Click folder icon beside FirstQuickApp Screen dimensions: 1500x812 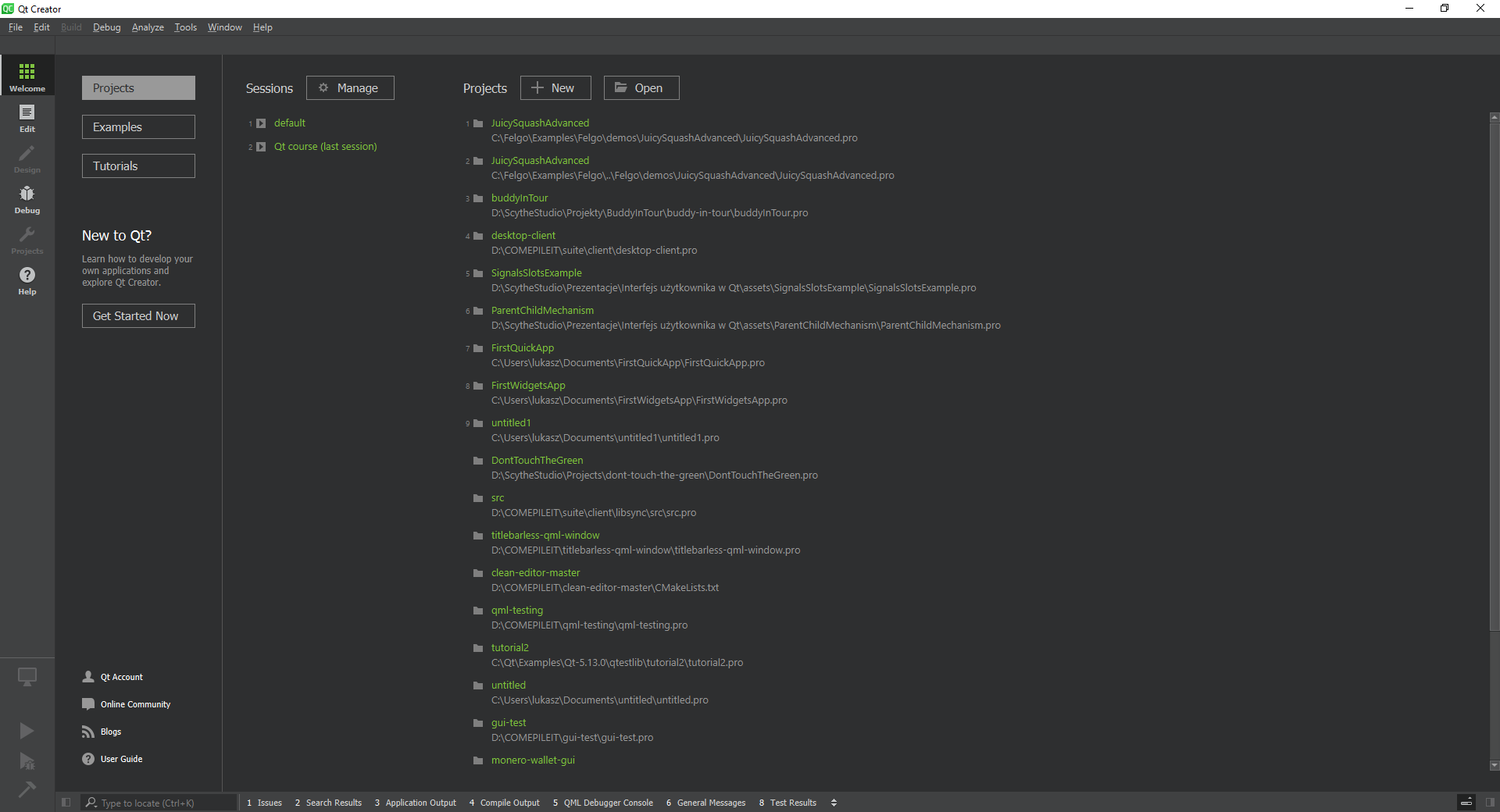(478, 348)
